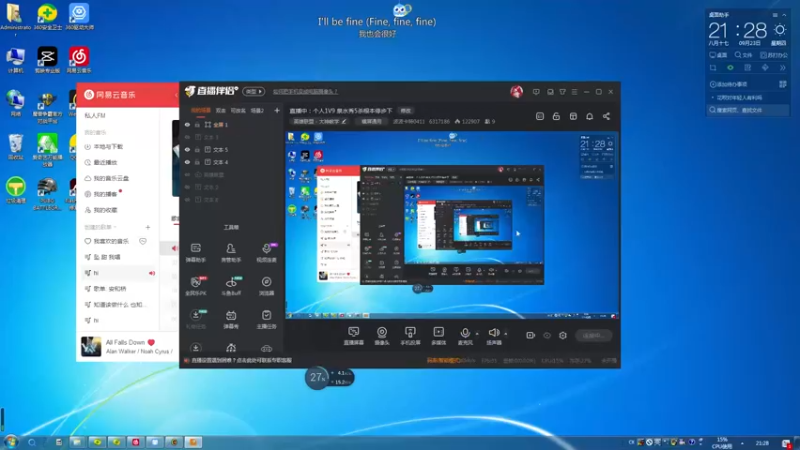Show the hidden 文本 1 layer
Viewport: 800px width, 450px height.
click(187, 137)
